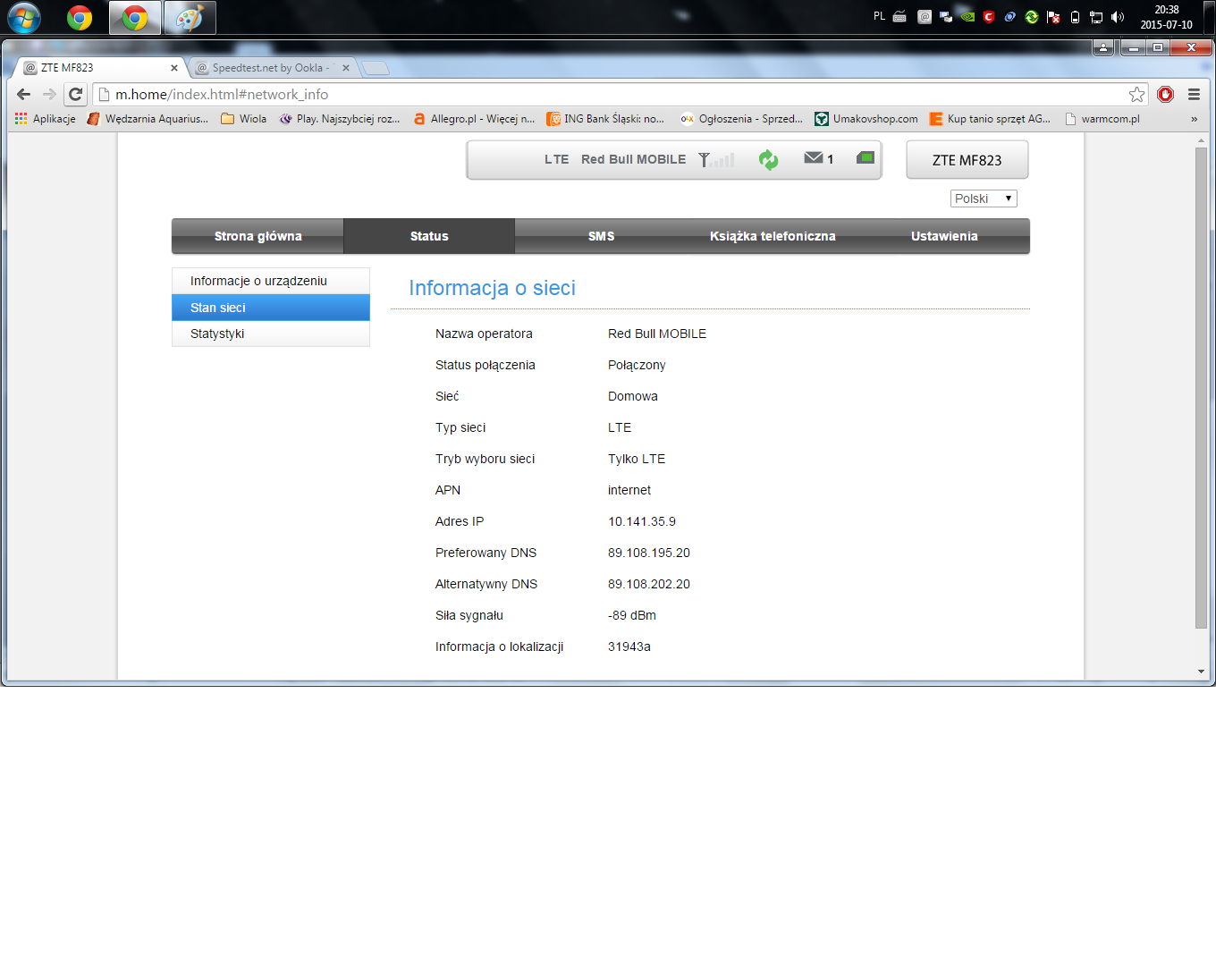Open the SMS envelope message icon
Image resolution: width=1216 pixels, height=980 pixels.
[813, 158]
